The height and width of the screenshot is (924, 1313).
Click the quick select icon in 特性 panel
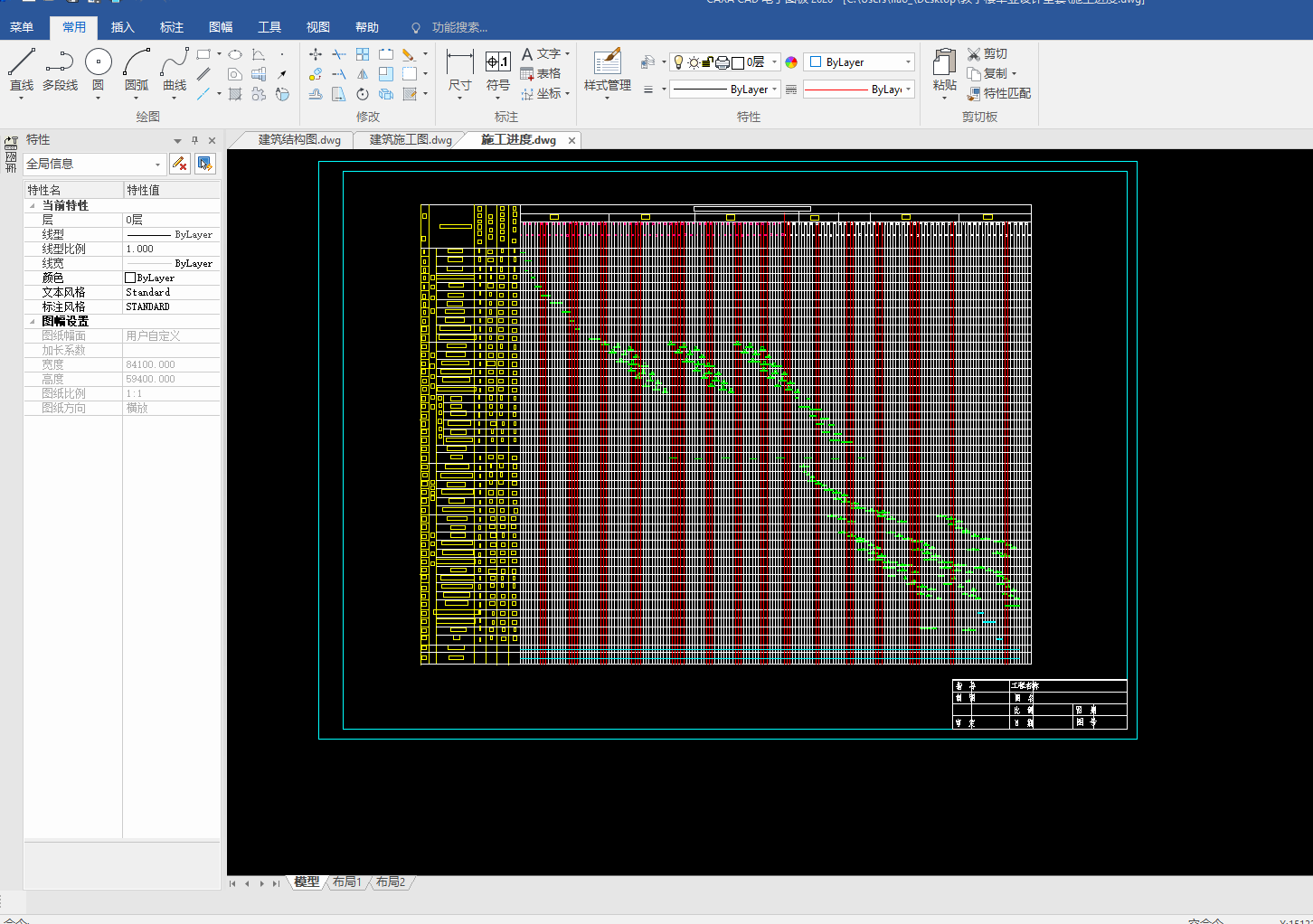tap(205, 164)
